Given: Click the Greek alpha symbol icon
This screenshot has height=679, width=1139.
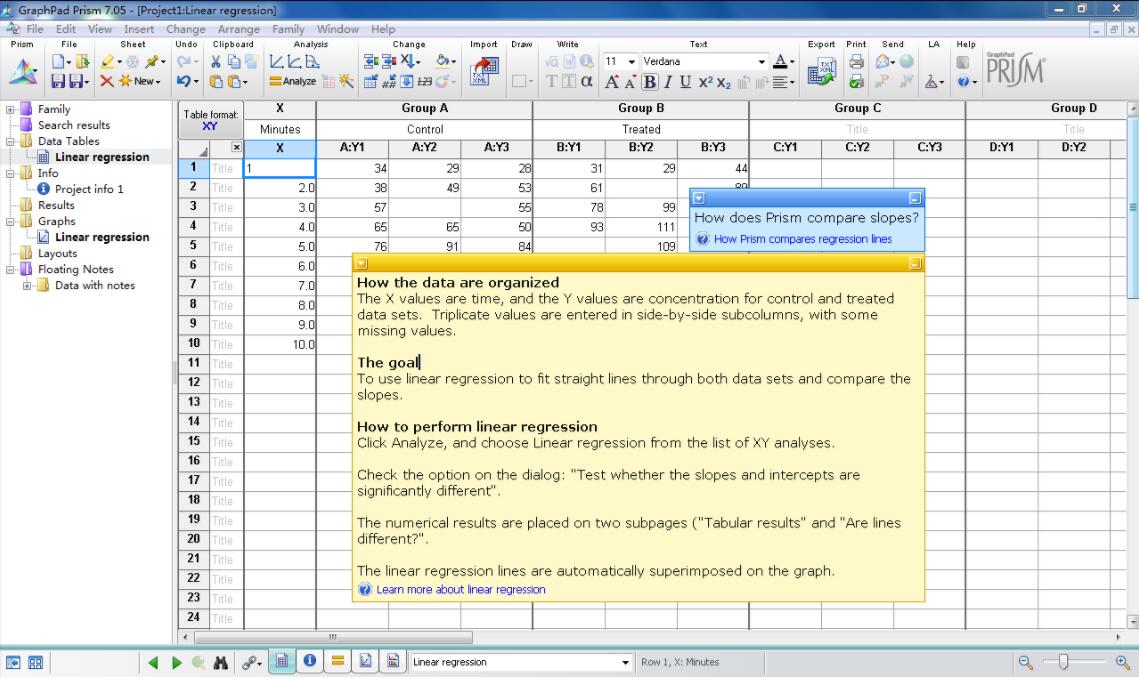Looking at the screenshot, I should click(x=587, y=81).
